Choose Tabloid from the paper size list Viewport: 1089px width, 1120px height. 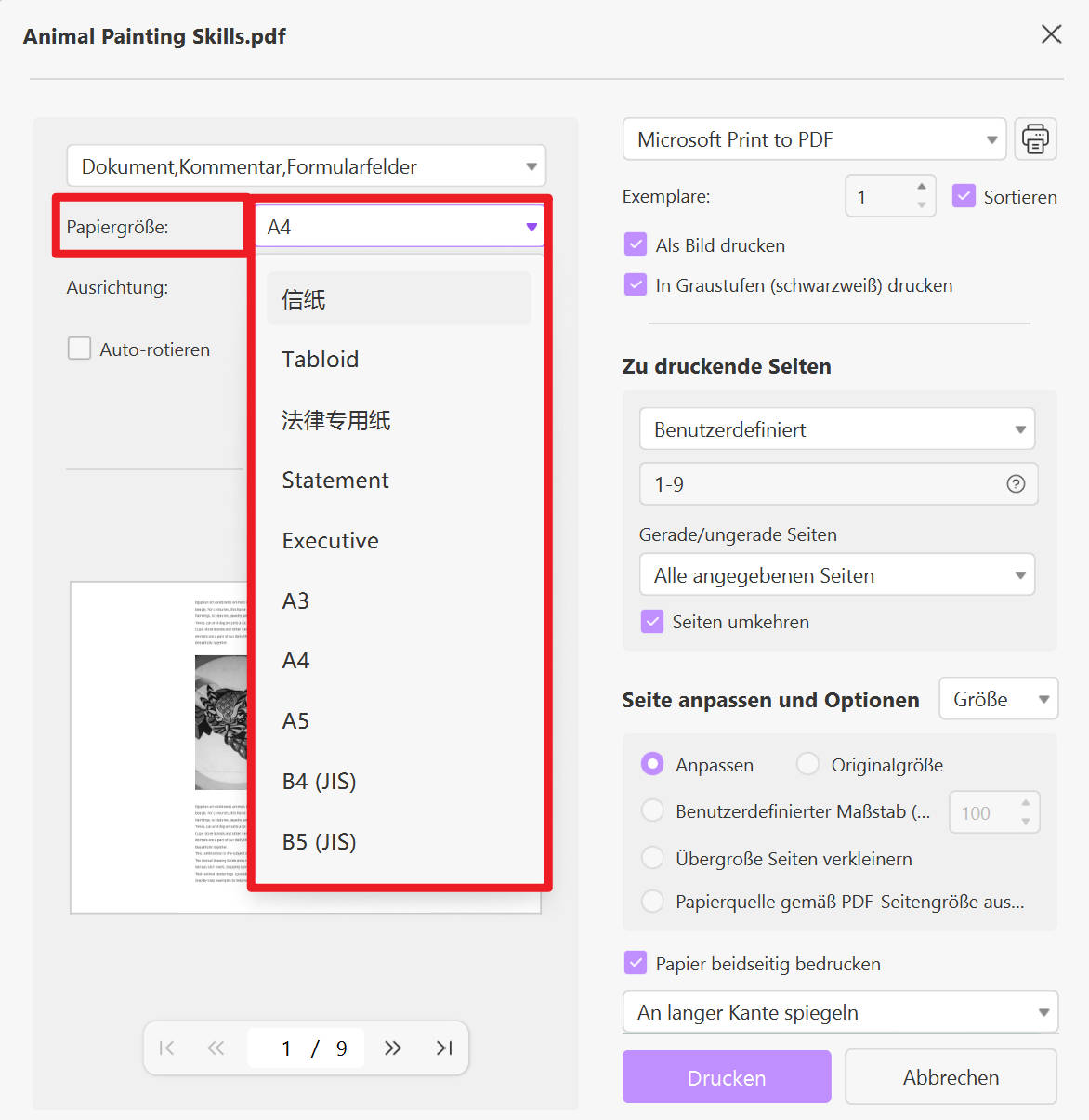point(321,360)
